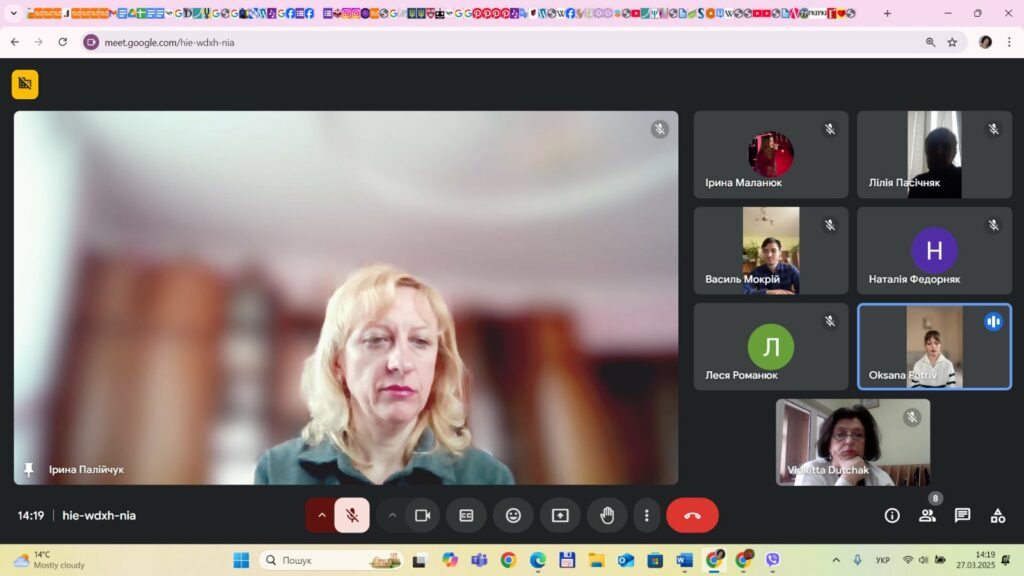Unpin the Ірина Палійчук video tile
This screenshot has height=576, width=1024.
[x=29, y=470]
